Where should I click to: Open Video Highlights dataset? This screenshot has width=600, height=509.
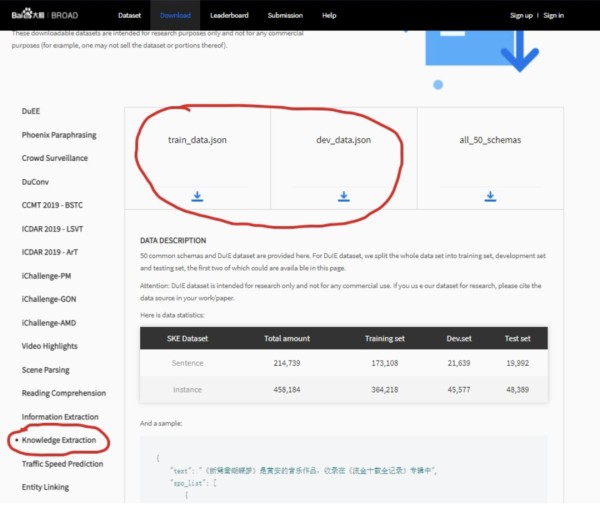pyautogui.click(x=50, y=346)
